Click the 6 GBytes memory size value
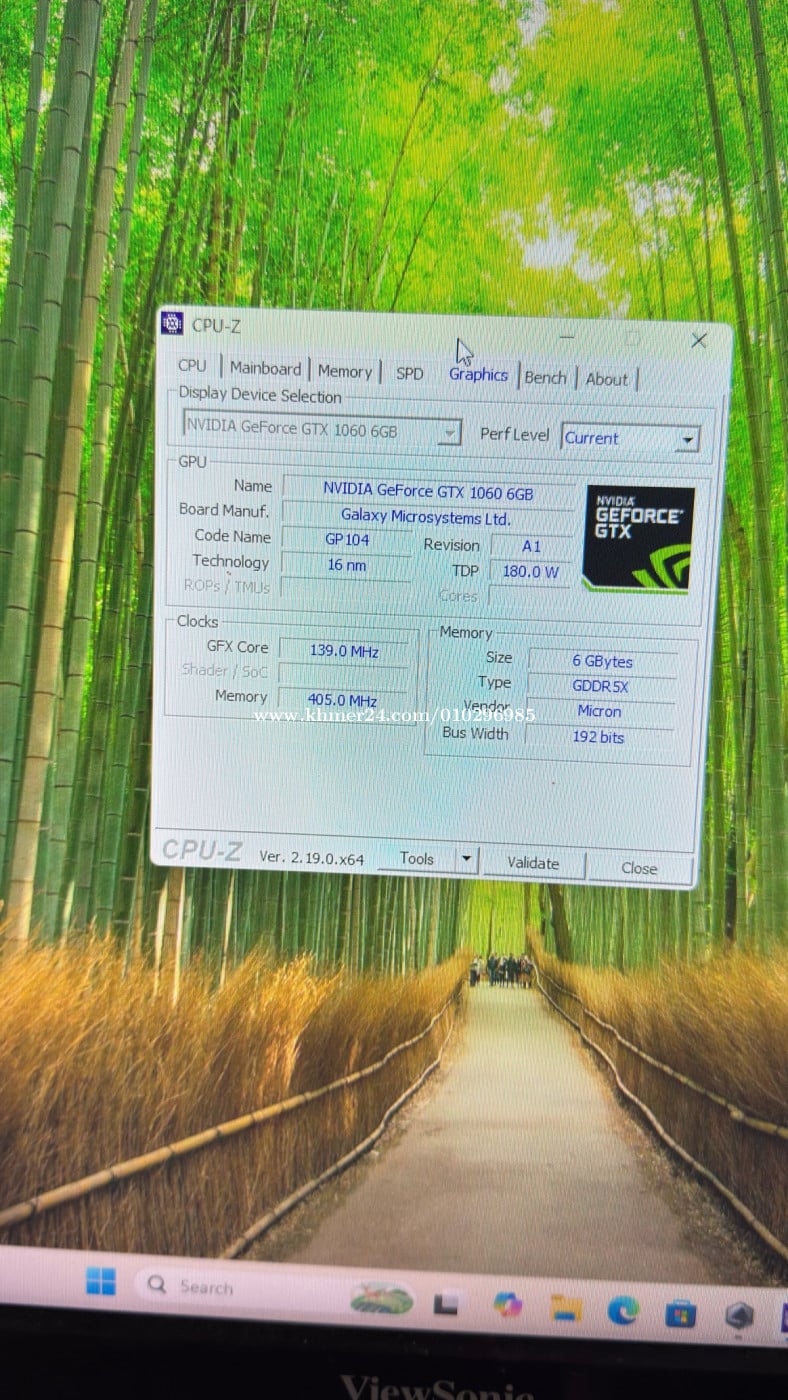This screenshot has width=788, height=1400. (602, 661)
